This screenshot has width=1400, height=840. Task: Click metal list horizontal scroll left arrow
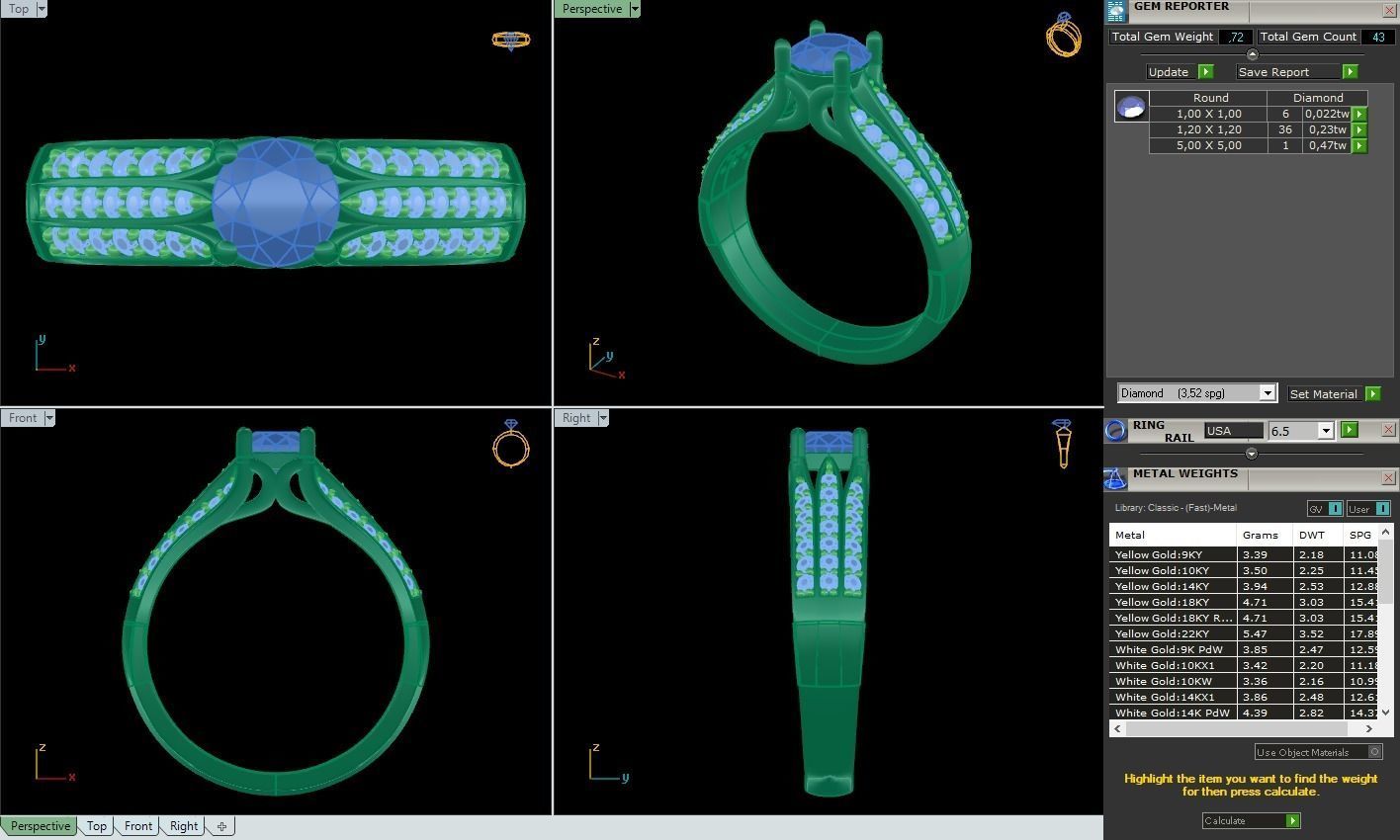tap(1117, 728)
